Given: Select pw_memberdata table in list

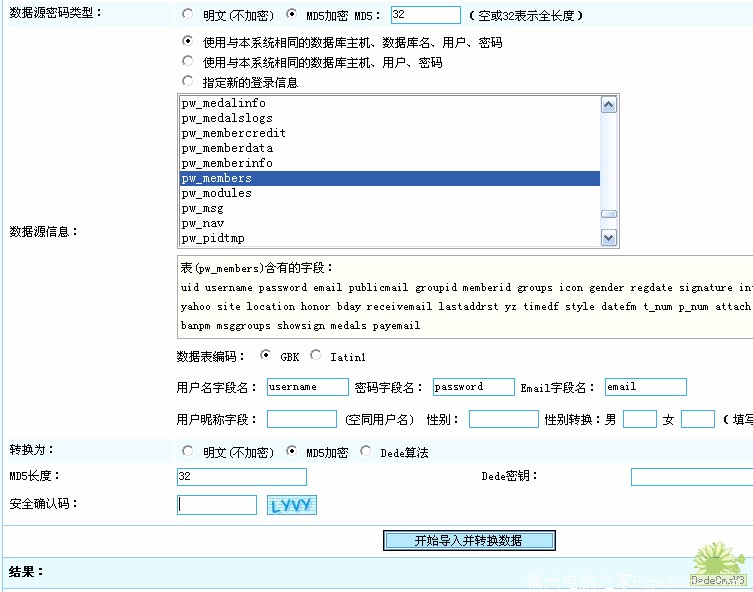Looking at the screenshot, I should pyautogui.click(x=390, y=148).
